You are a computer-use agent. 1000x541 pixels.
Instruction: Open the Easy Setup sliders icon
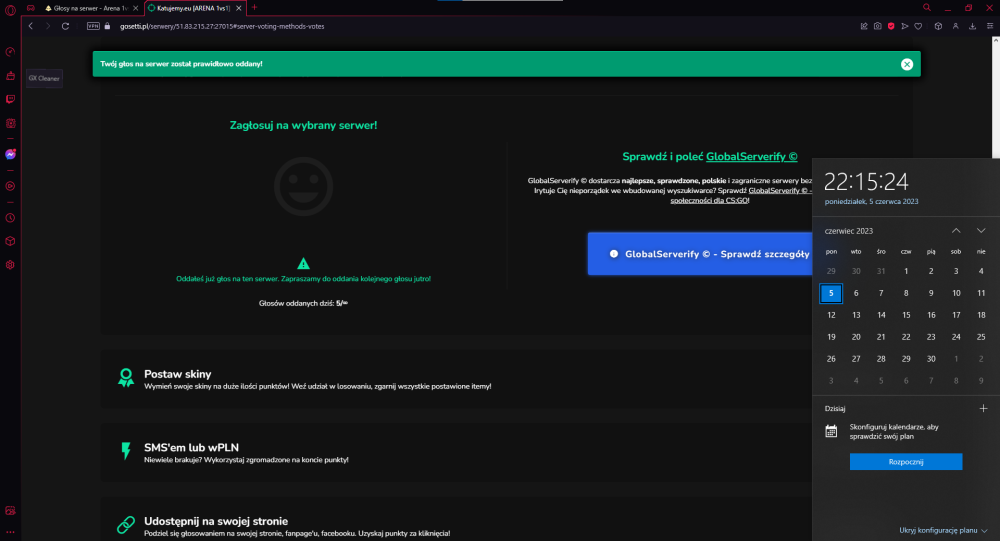click(990, 26)
